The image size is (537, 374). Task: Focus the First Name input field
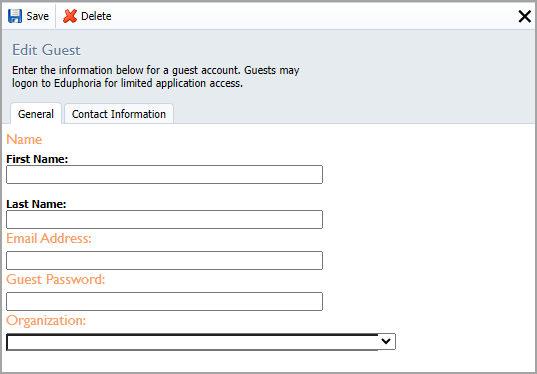point(164,174)
